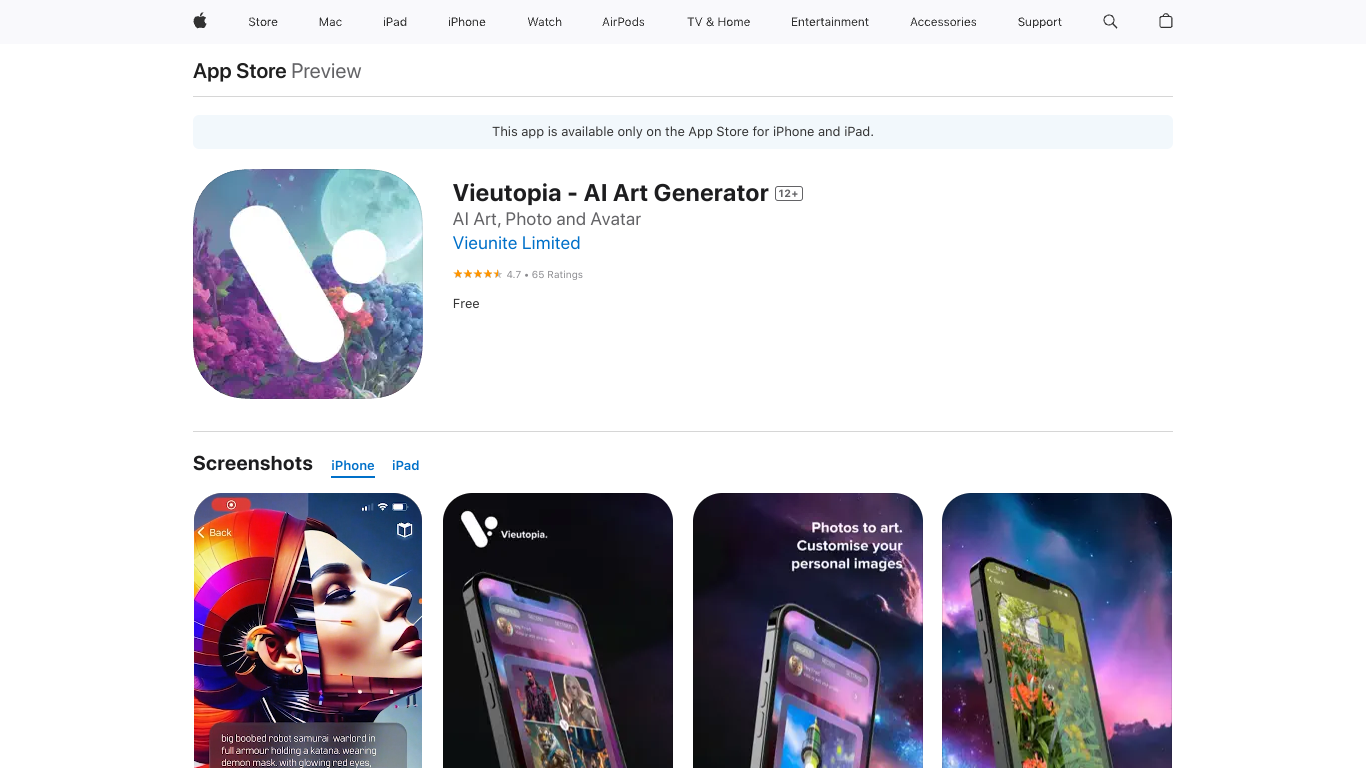View the Photos to art screenshot
The height and width of the screenshot is (768, 1366).
(808, 630)
